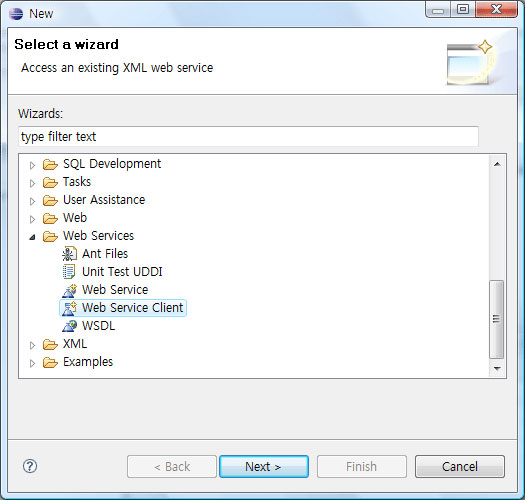The width and height of the screenshot is (525, 500).
Task: Pick the WSDL wizard icon
Action: pos(69,326)
